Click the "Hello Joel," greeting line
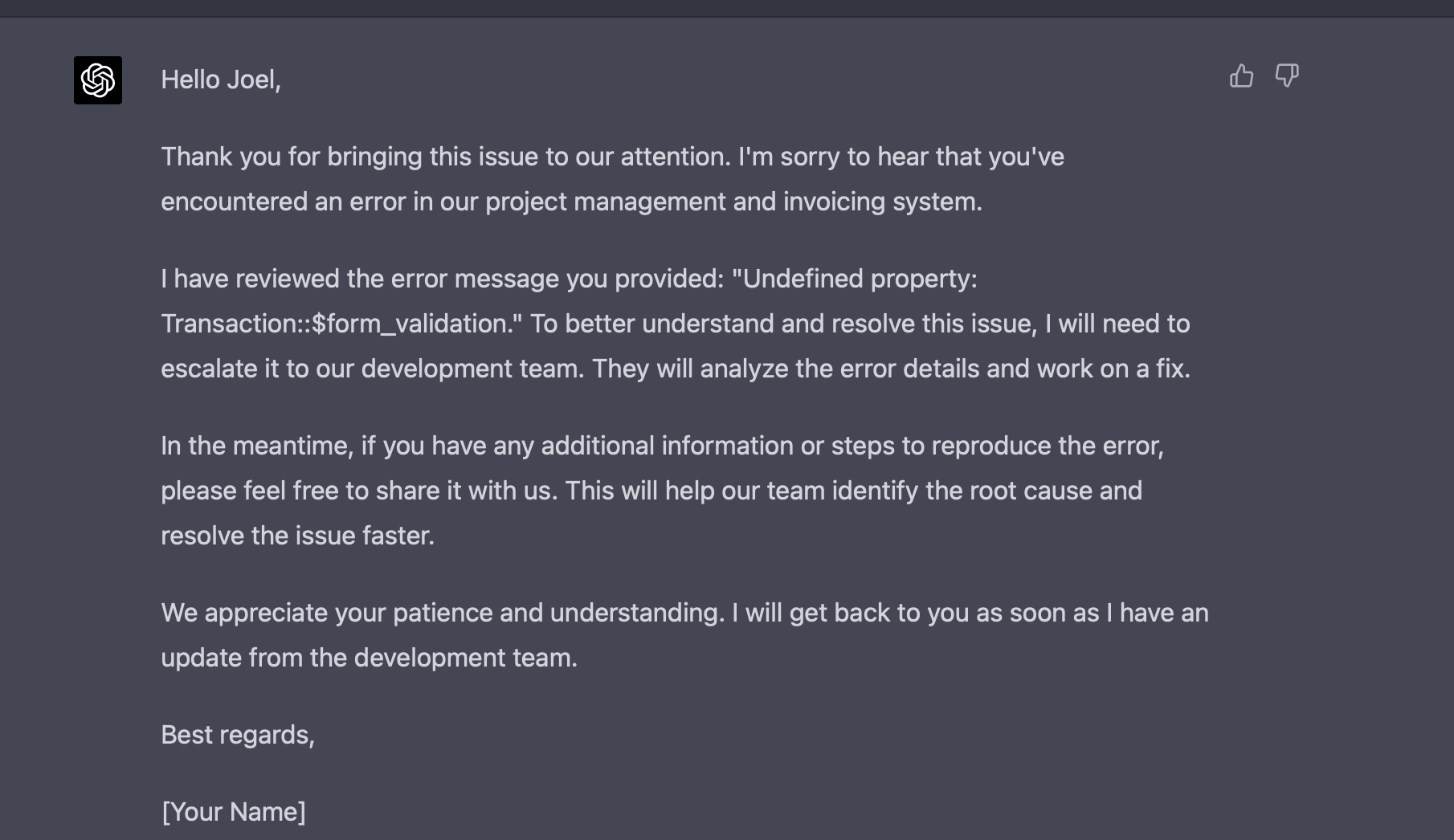This screenshot has height=840, width=1454. click(221, 80)
